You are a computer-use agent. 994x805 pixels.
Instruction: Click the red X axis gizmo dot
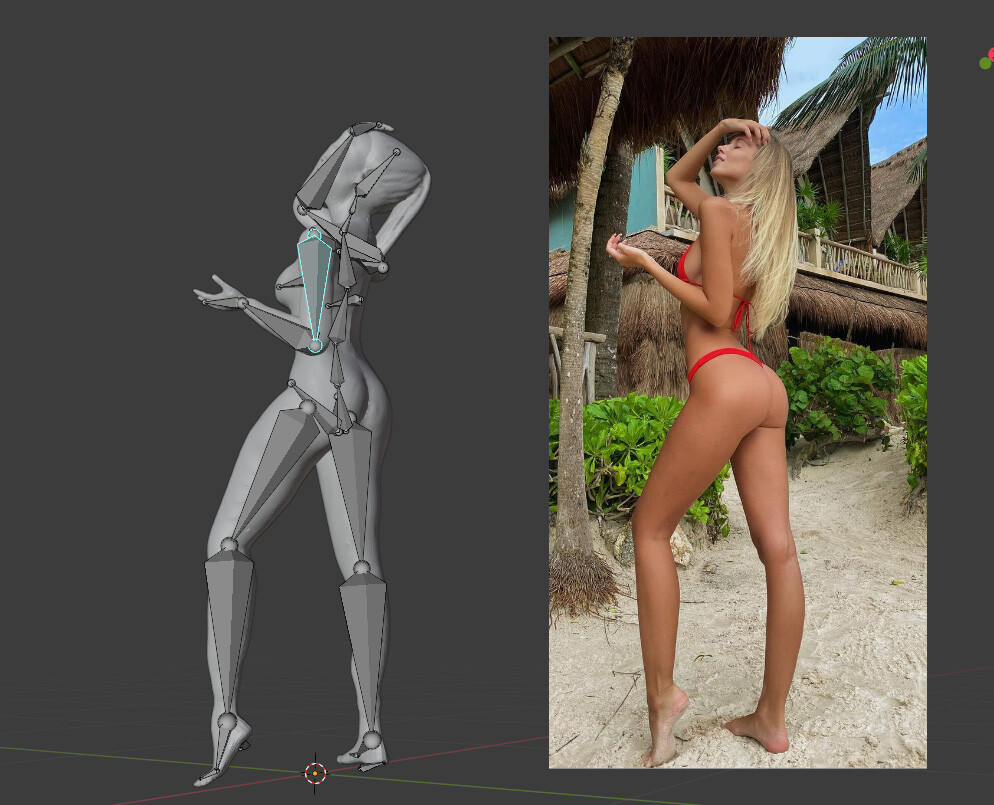tap(991, 54)
